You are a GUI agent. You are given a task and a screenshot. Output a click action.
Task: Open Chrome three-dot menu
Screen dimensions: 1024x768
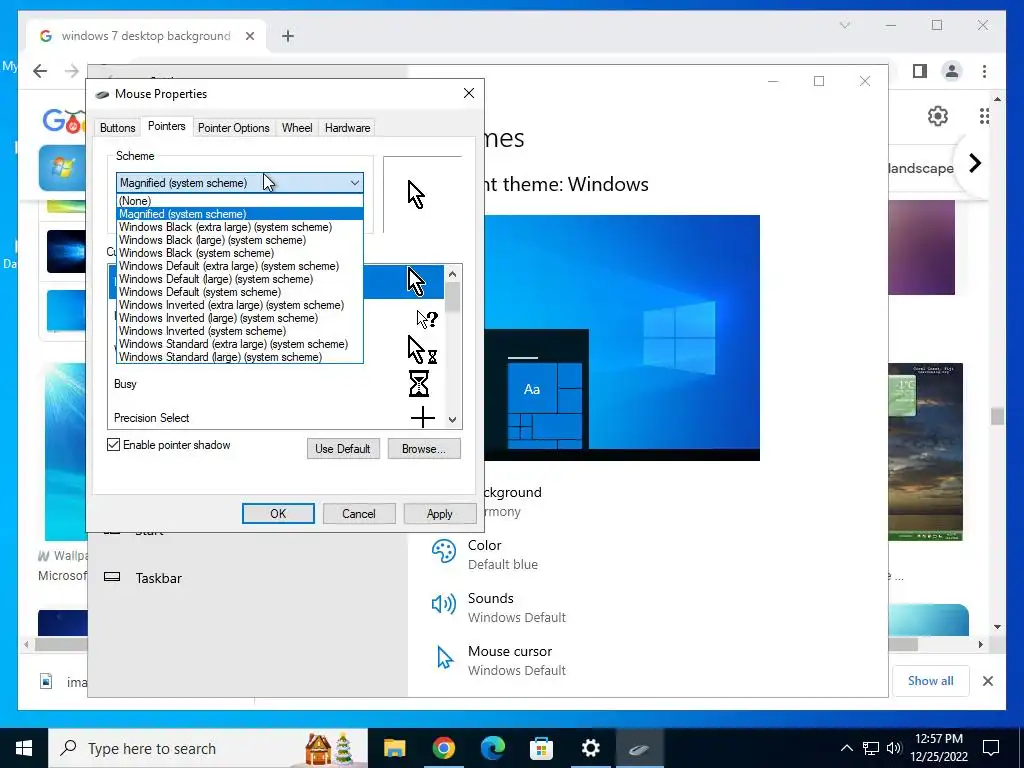[x=984, y=71]
